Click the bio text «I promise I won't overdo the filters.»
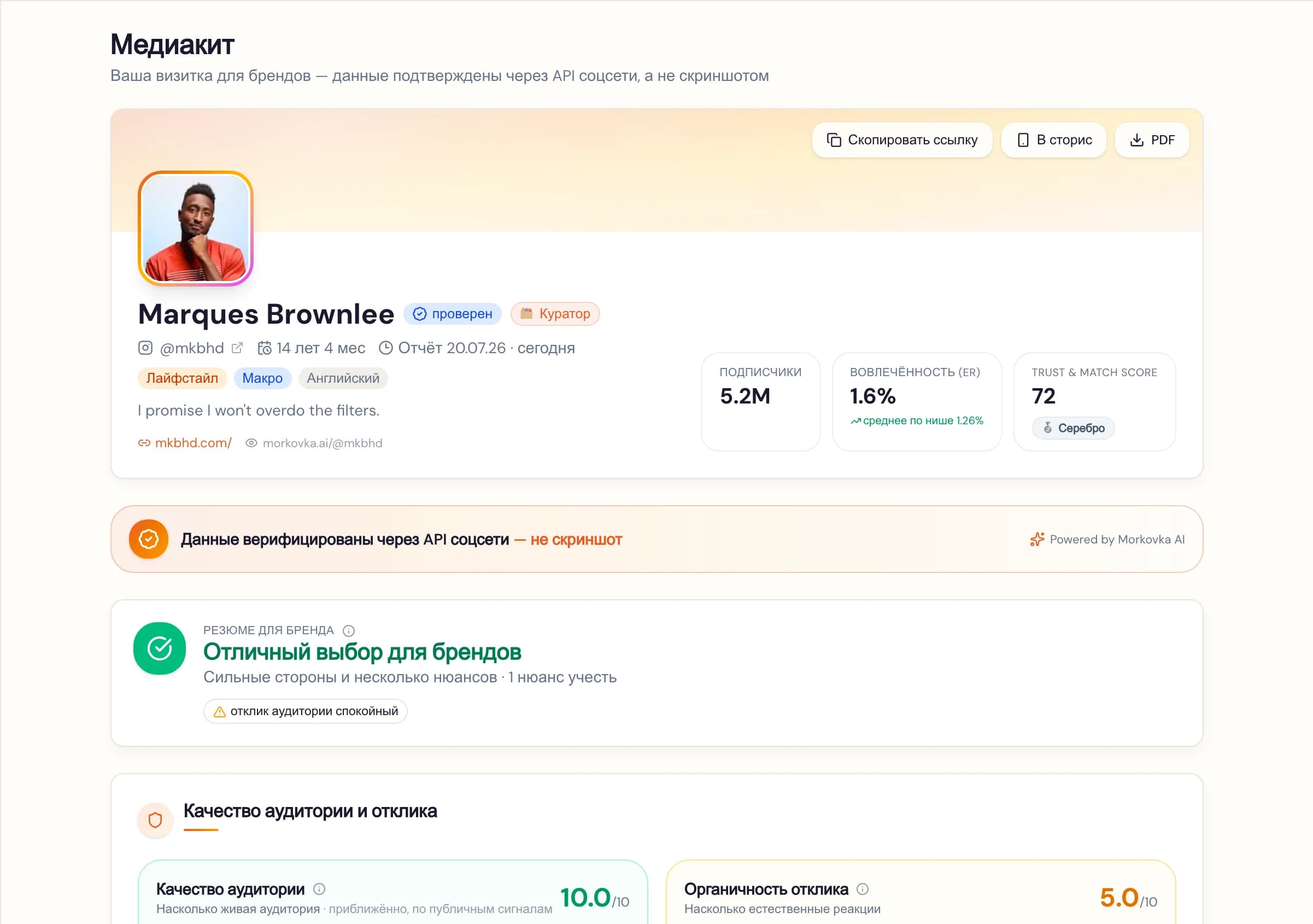 coord(259,410)
